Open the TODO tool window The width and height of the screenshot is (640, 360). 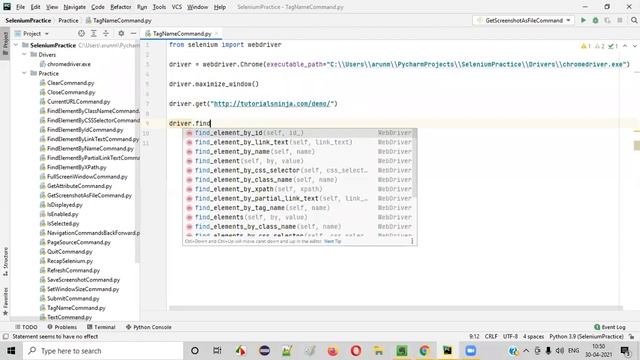point(26,327)
